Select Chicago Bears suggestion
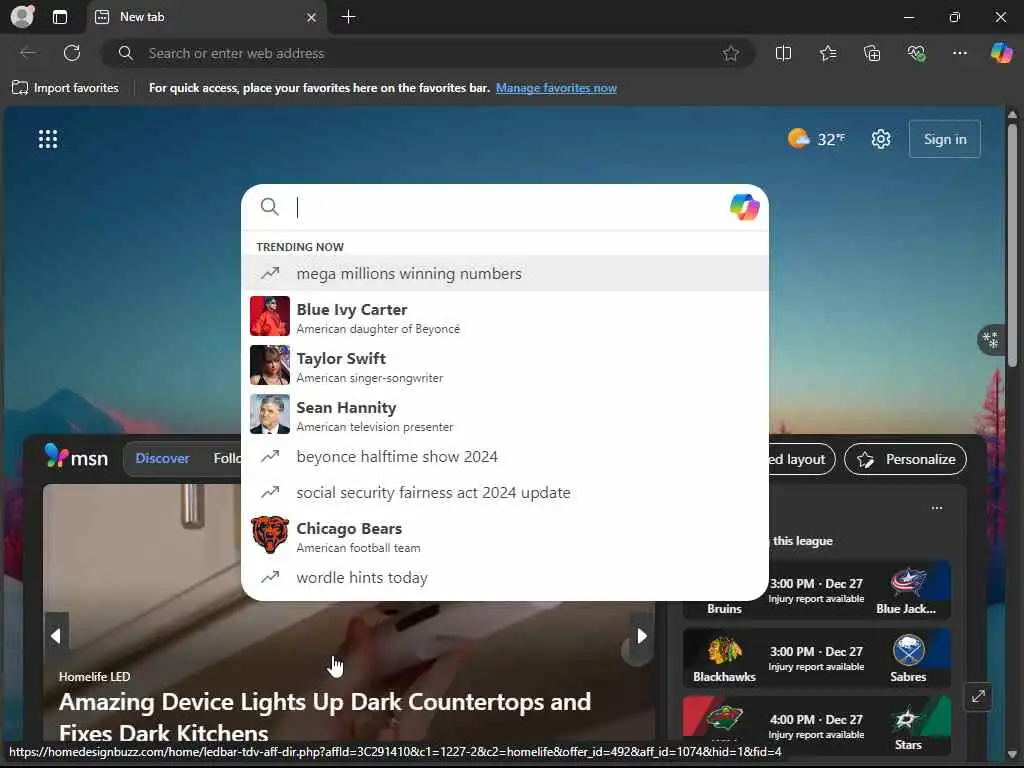This screenshot has width=1024, height=768. tap(505, 536)
